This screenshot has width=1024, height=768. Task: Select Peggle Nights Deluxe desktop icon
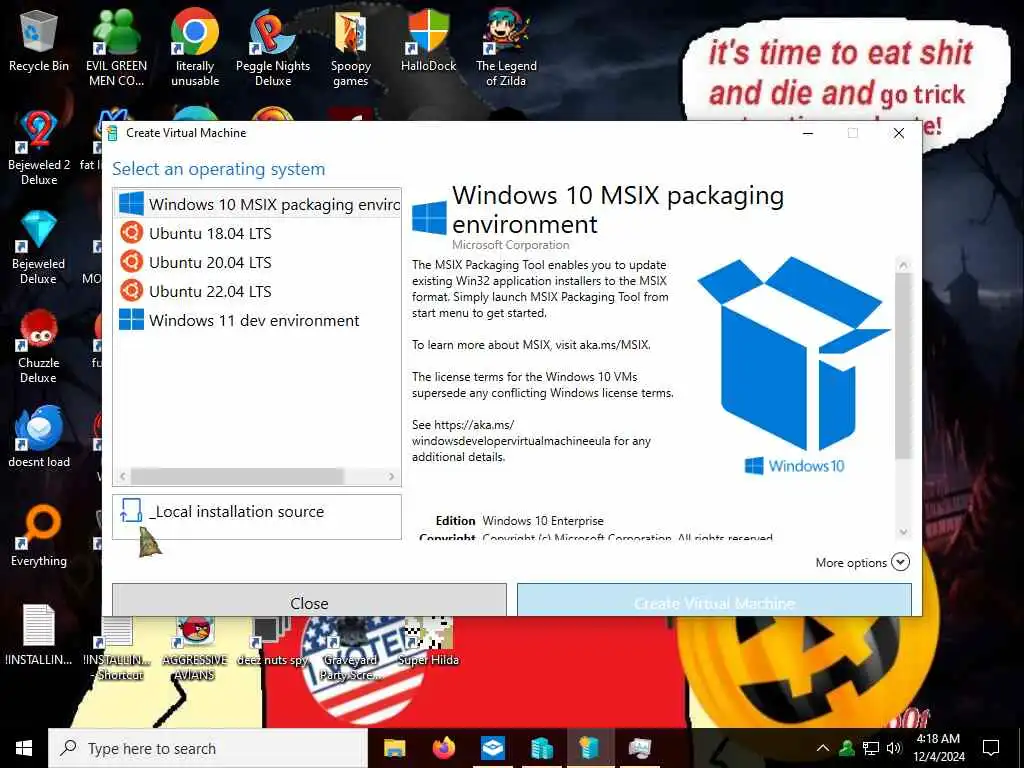coord(273,48)
